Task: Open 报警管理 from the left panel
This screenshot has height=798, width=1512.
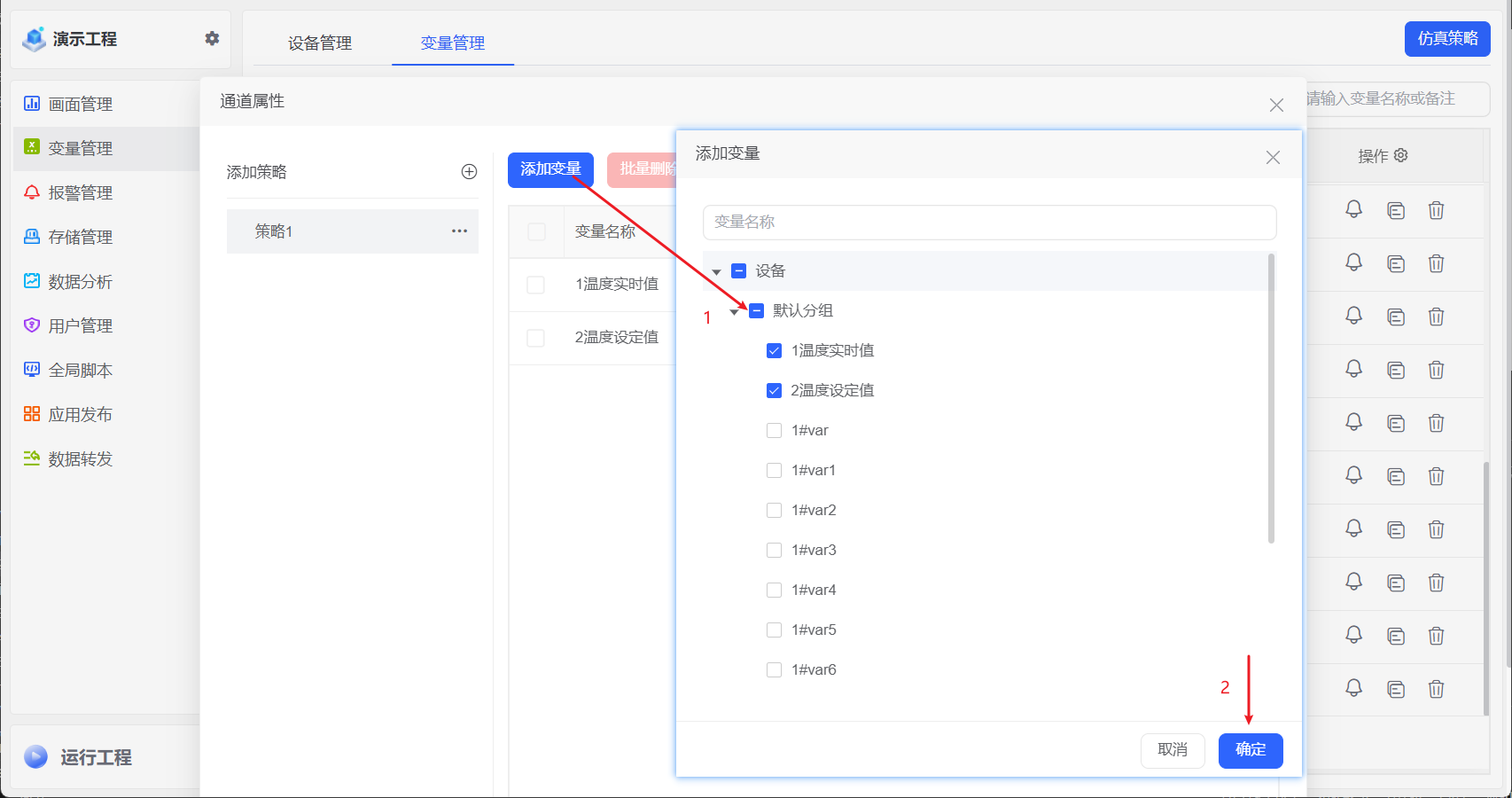Action: coord(82,192)
